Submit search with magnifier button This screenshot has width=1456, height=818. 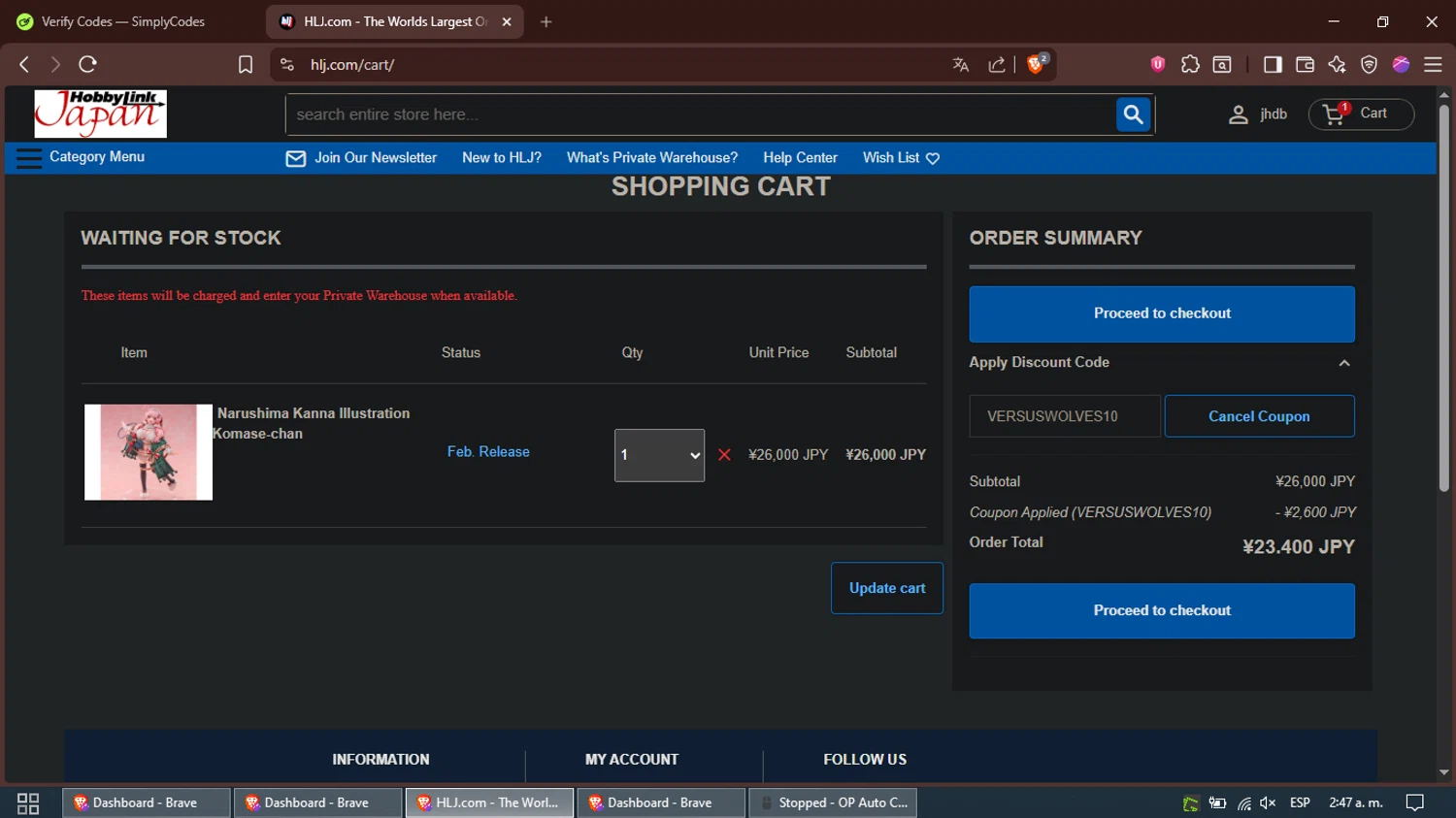tap(1133, 115)
